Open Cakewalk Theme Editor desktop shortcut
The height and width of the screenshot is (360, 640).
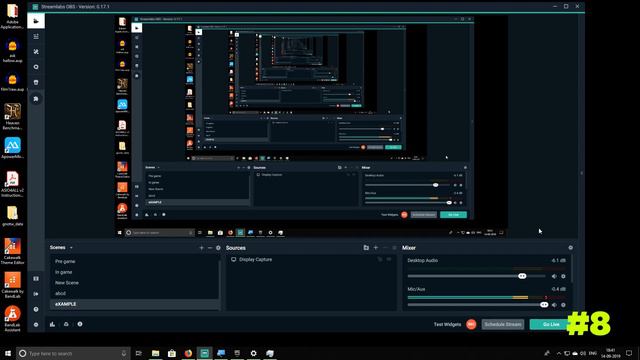pos(12,251)
